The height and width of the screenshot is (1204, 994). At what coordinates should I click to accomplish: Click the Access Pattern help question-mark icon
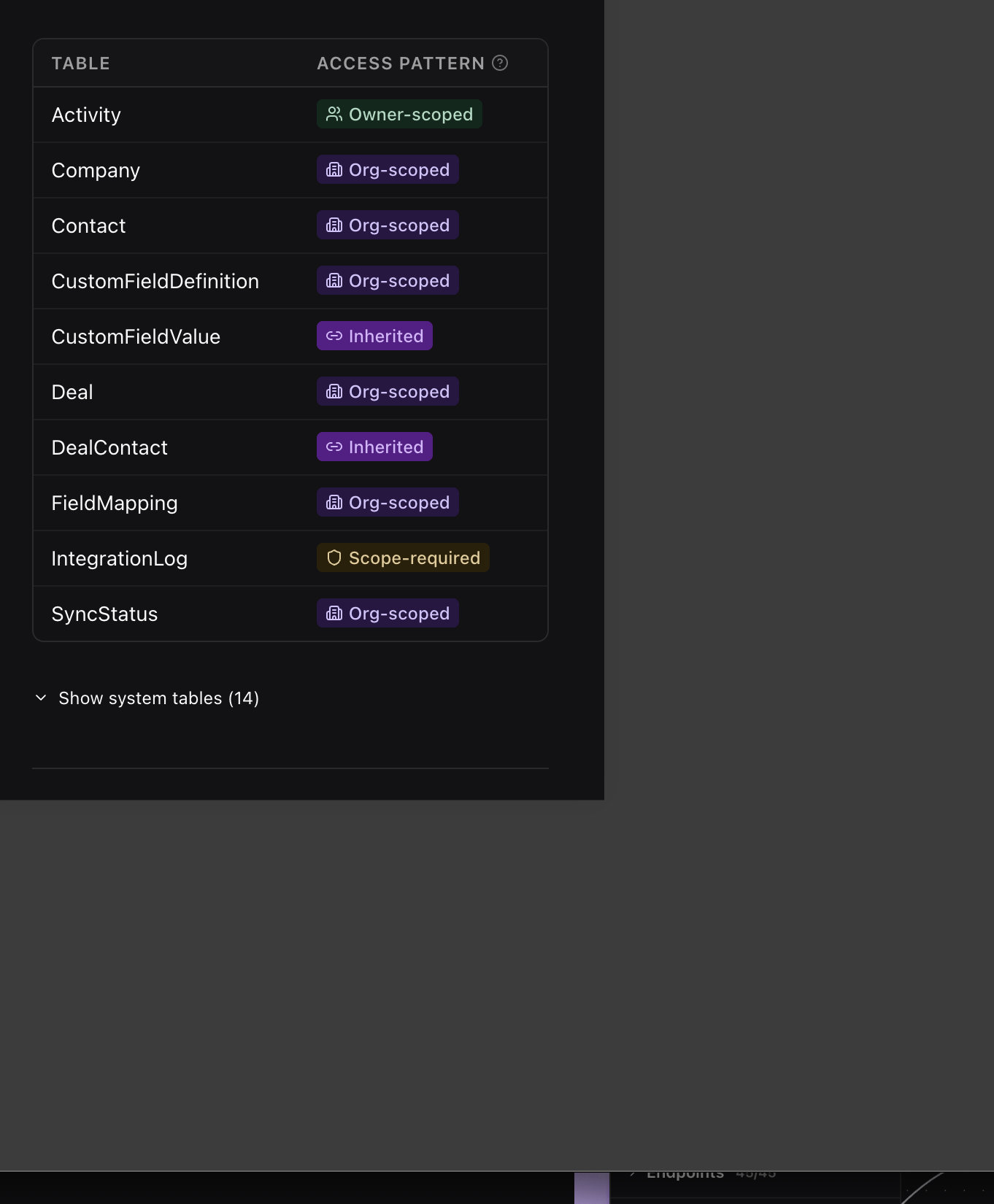point(500,63)
